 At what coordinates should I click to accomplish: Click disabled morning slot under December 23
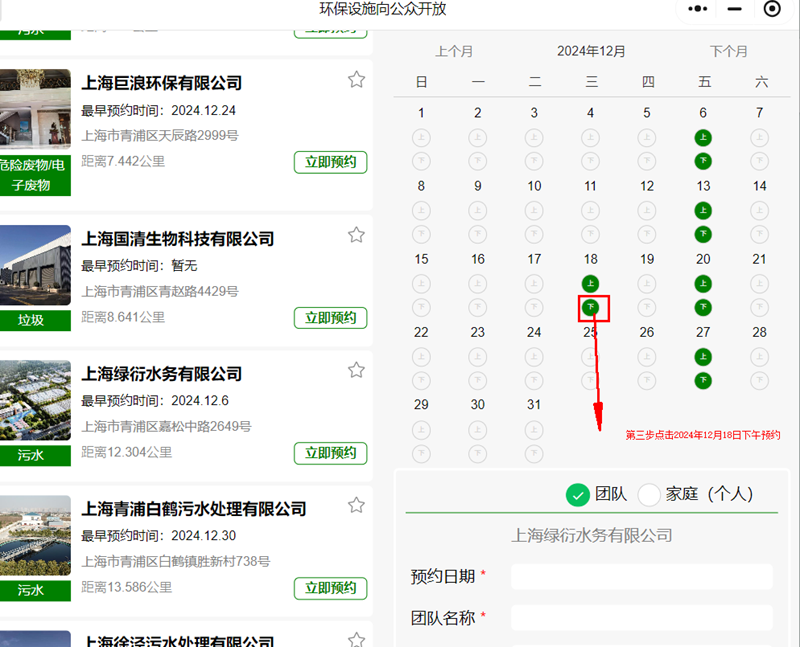478,357
